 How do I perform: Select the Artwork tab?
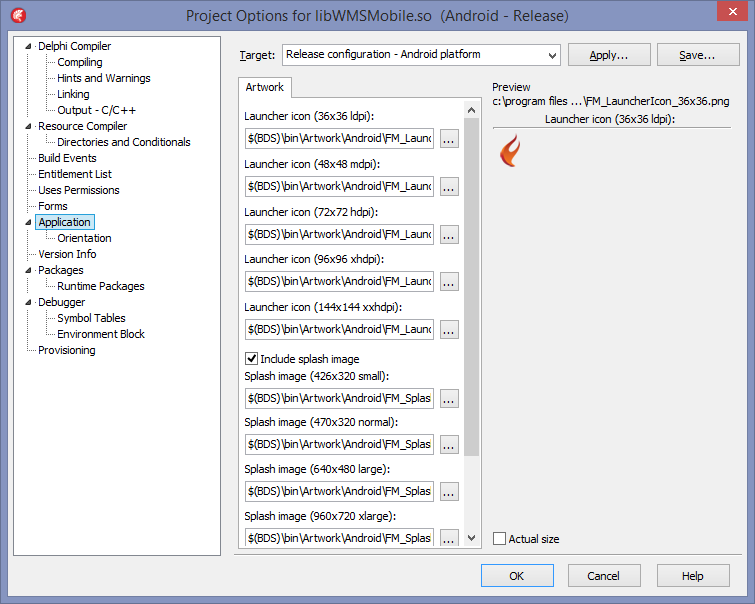click(x=264, y=87)
